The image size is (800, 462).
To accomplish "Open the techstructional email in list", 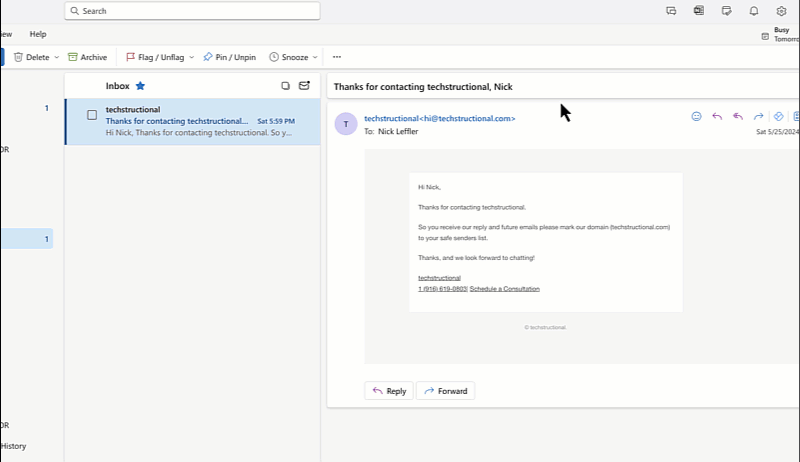I will pyautogui.click(x=193, y=121).
